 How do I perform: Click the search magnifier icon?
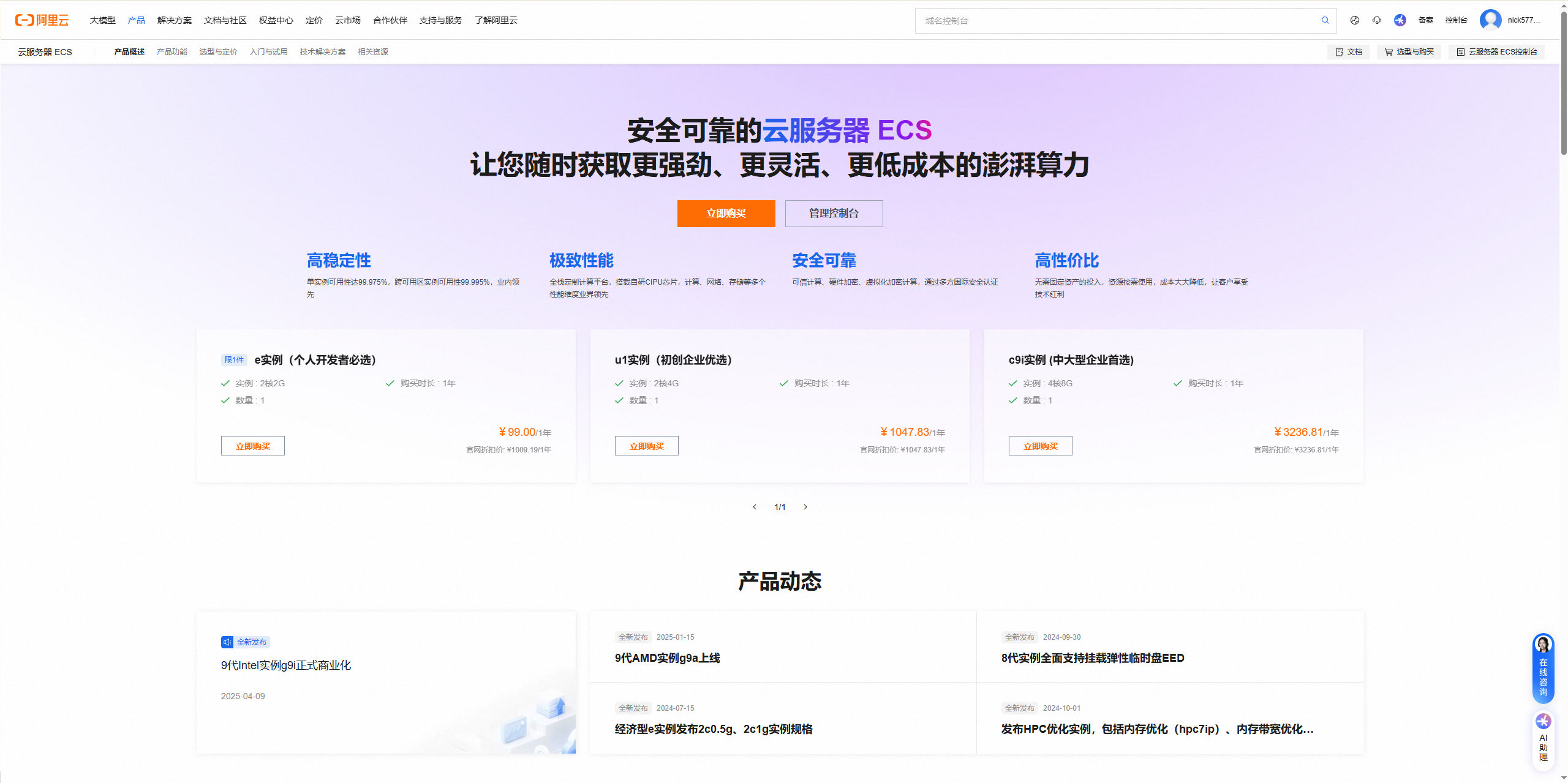pyautogui.click(x=1325, y=20)
